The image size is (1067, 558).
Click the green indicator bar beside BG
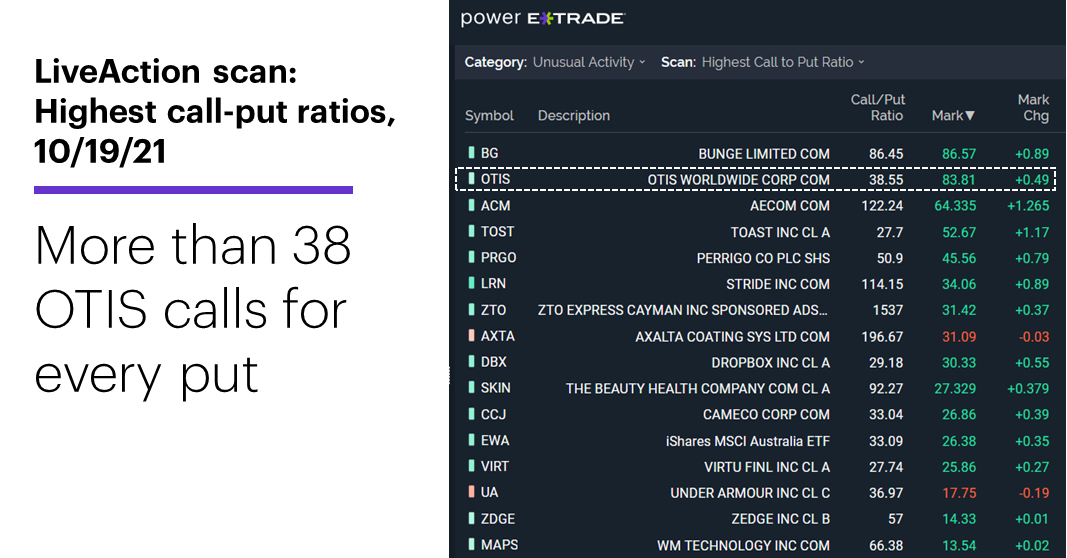pos(471,152)
